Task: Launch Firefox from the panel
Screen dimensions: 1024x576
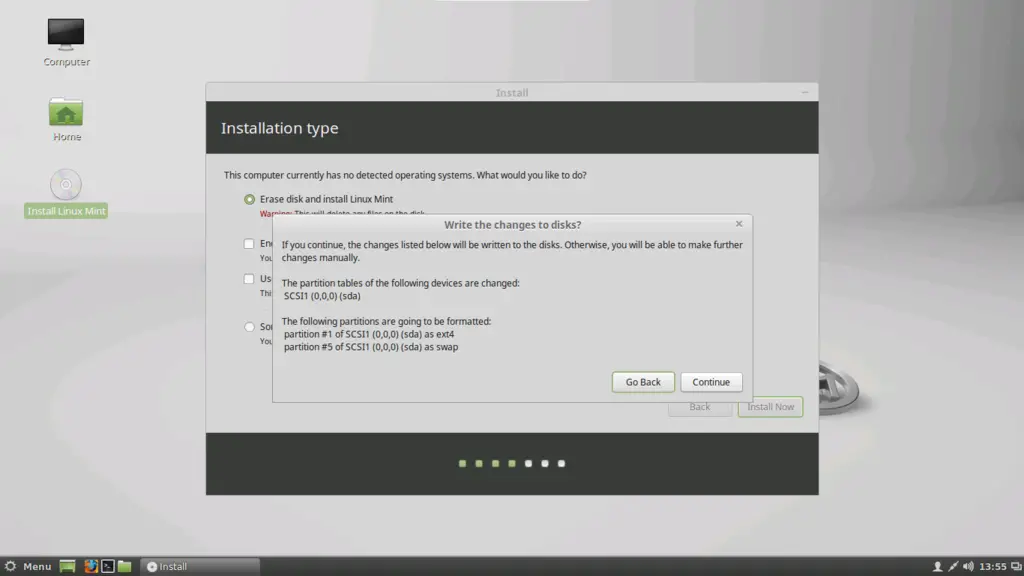Action: pyautogui.click(x=91, y=566)
